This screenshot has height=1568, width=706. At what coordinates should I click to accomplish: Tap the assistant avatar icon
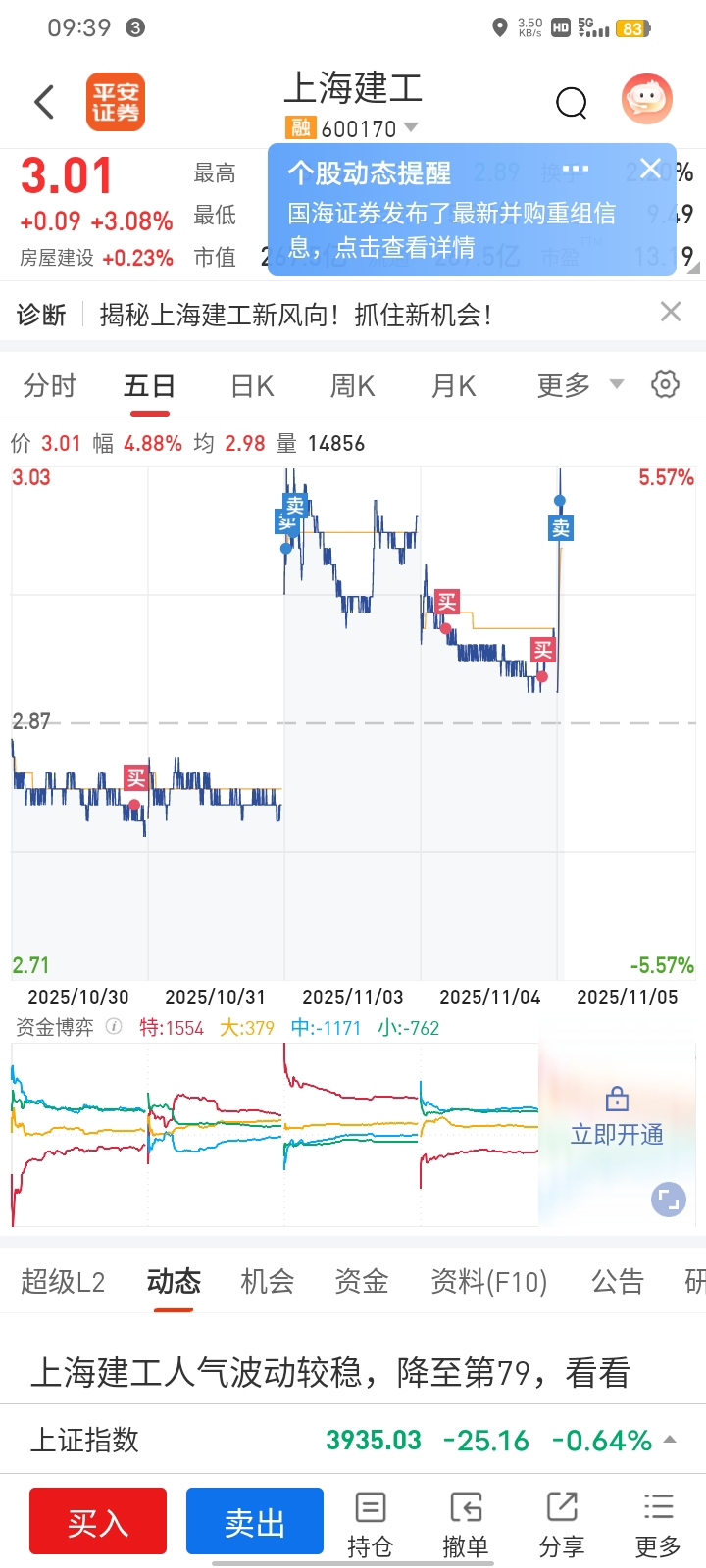[x=647, y=99]
